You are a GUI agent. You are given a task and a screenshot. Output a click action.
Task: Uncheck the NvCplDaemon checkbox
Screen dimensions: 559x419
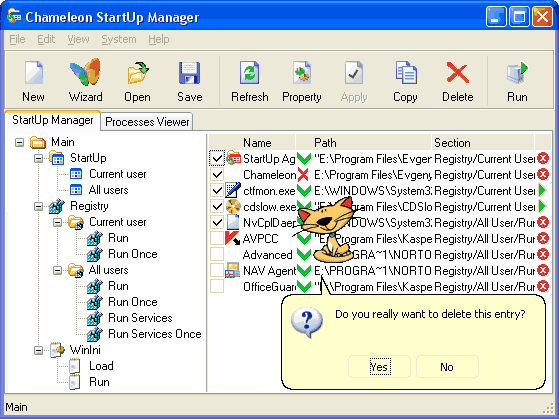pyautogui.click(x=217, y=223)
